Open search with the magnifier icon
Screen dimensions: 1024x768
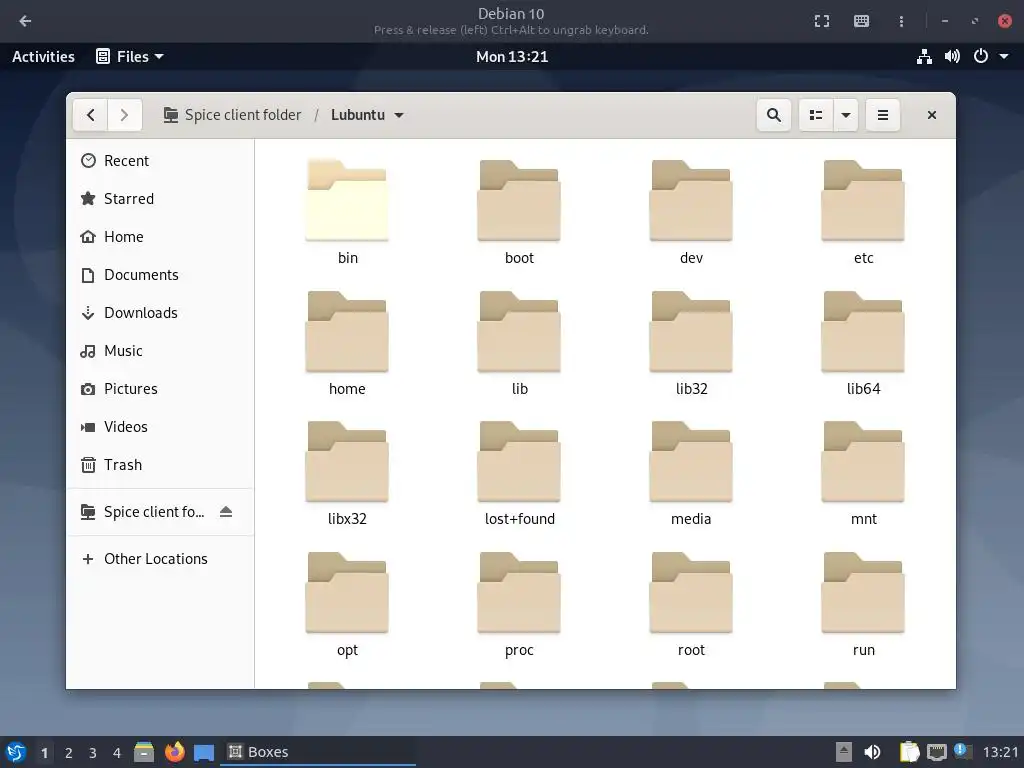(x=774, y=115)
